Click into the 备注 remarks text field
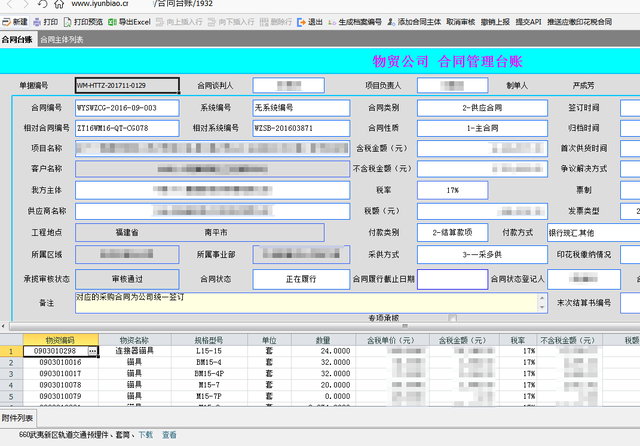This screenshot has width=640, height=446. tap(300, 301)
